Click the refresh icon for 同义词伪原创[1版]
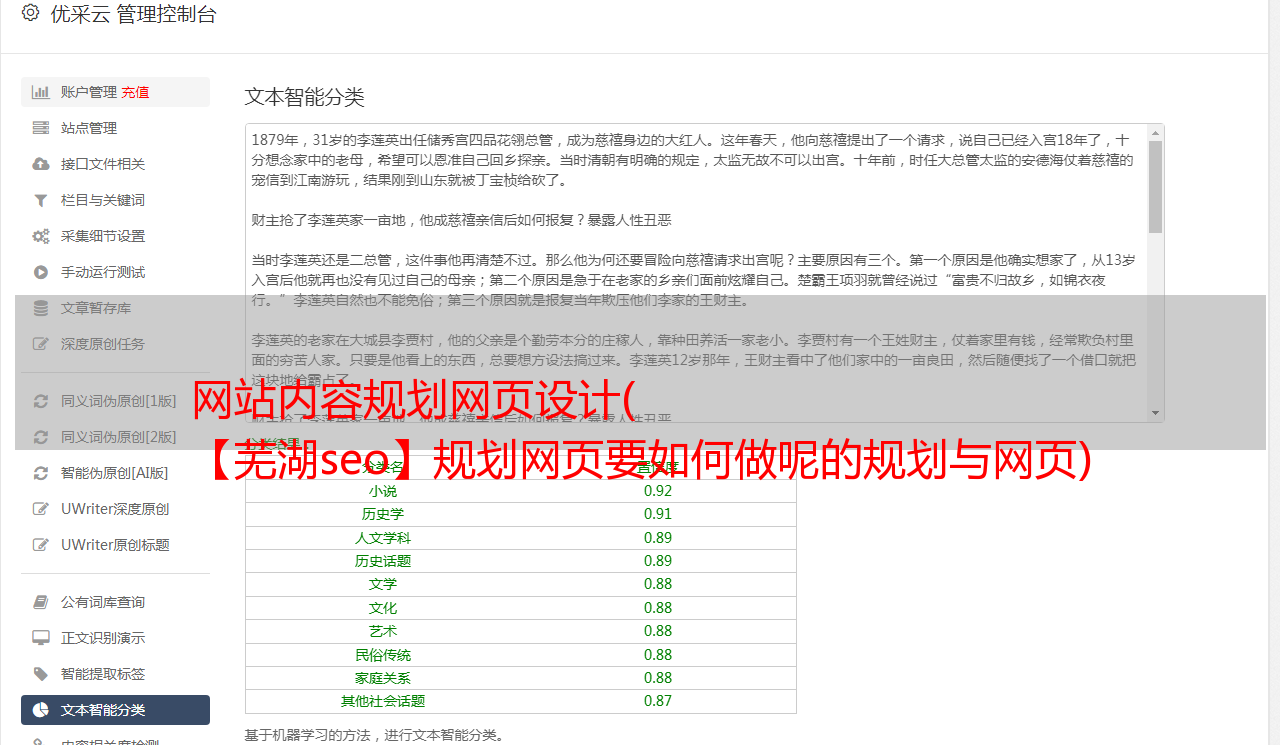This screenshot has height=745, width=1280. [x=41, y=401]
